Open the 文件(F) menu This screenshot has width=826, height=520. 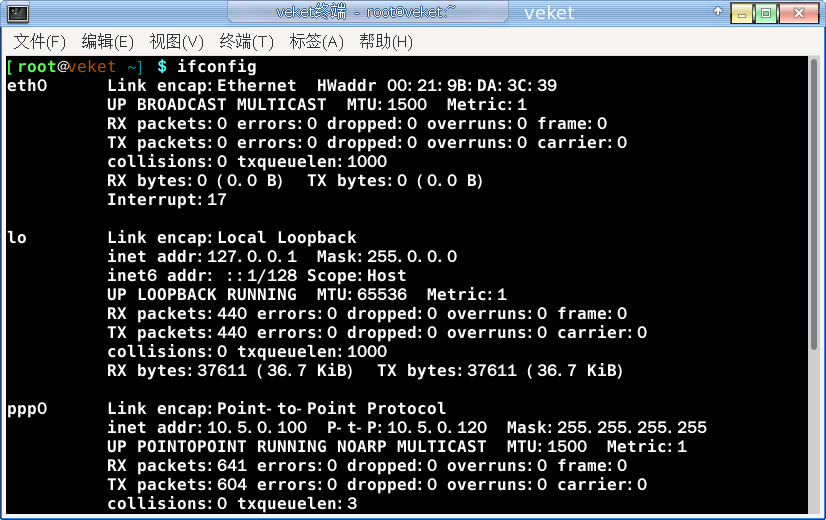point(40,41)
